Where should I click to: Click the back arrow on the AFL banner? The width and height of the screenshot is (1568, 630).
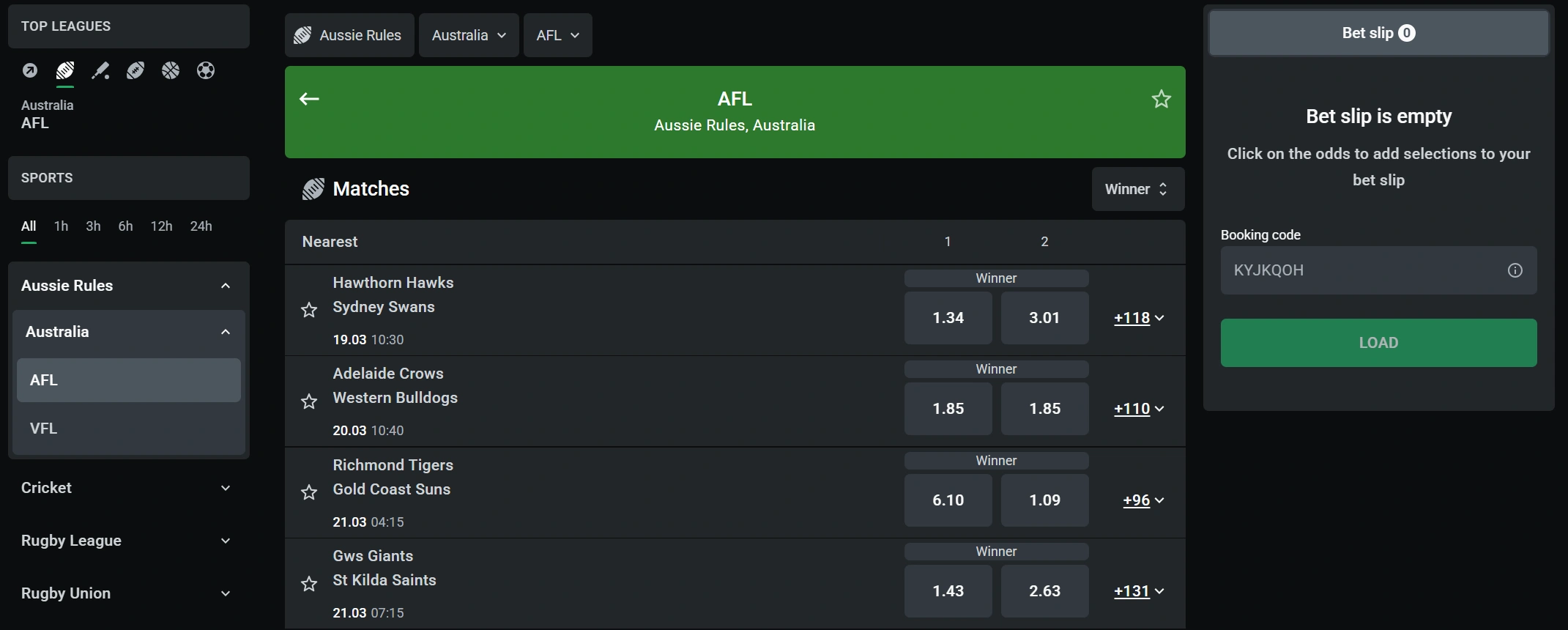click(x=309, y=99)
